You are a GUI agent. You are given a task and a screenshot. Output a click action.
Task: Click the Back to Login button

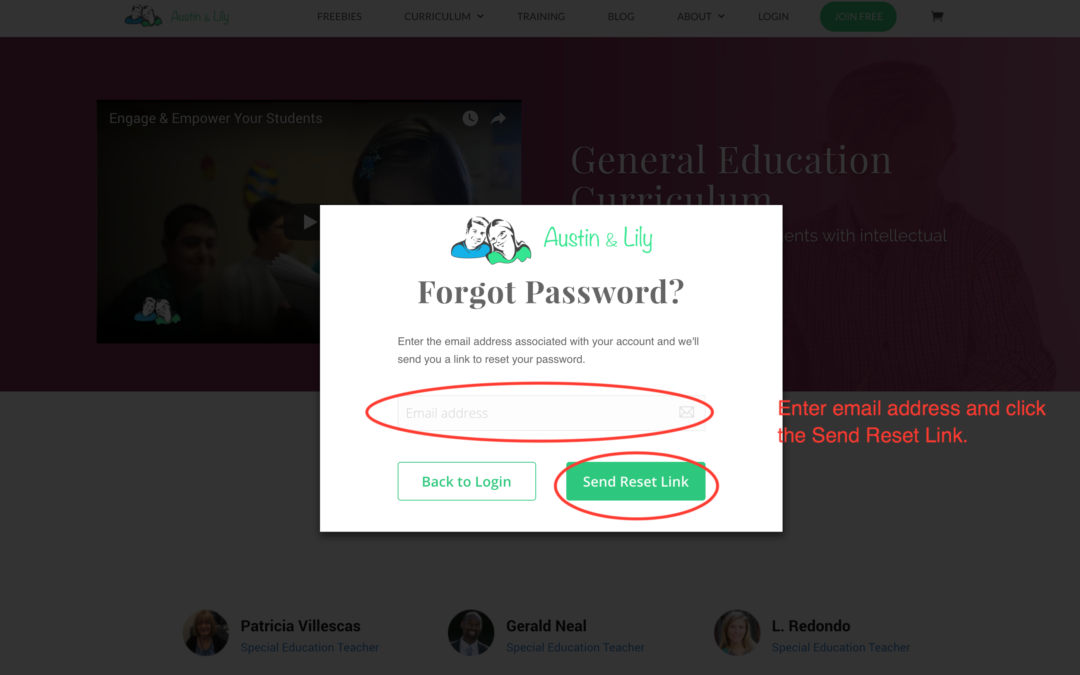point(466,481)
